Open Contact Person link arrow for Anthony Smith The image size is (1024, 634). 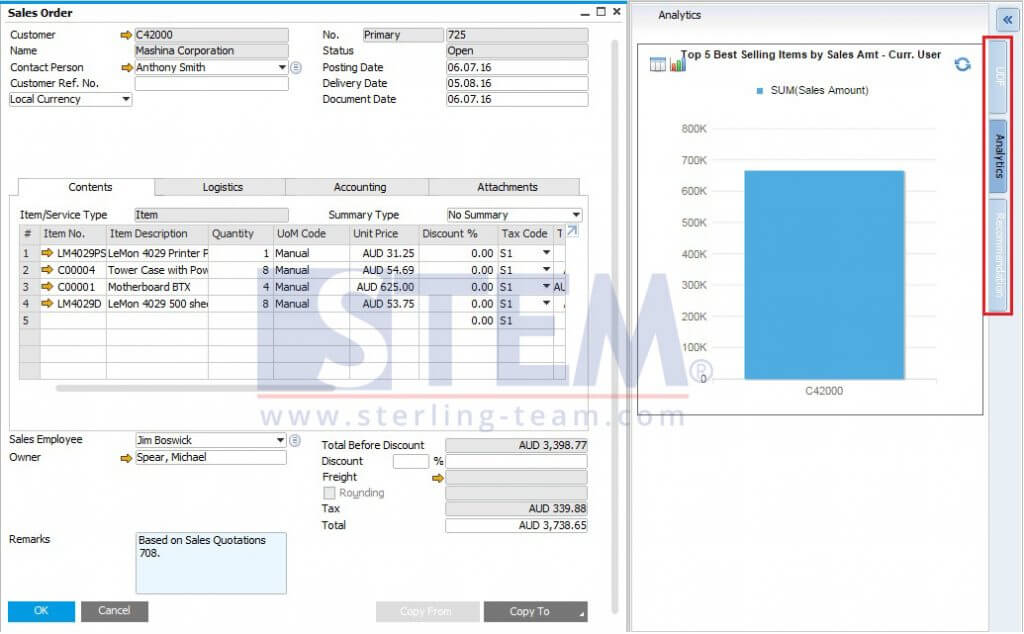[x=126, y=67]
